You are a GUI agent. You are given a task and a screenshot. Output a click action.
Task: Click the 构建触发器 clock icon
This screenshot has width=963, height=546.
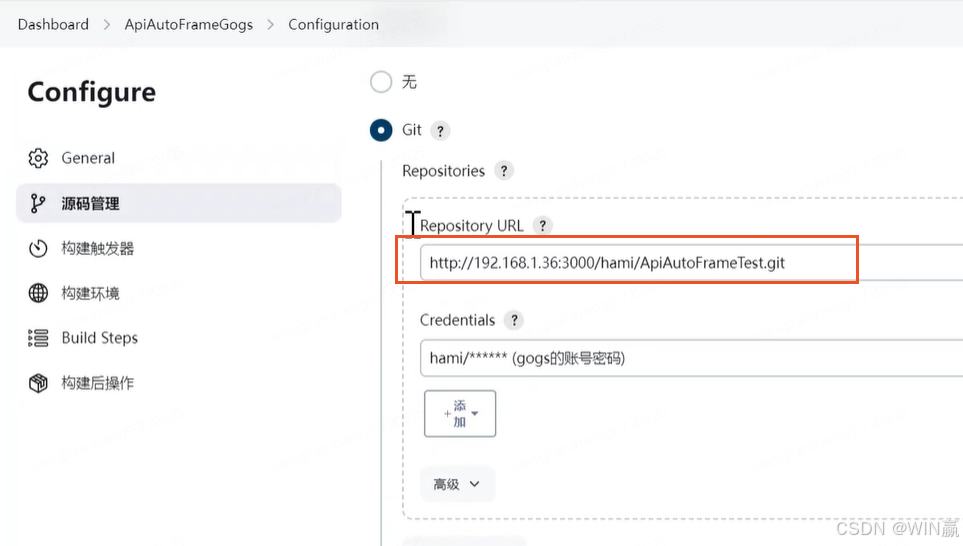38,248
